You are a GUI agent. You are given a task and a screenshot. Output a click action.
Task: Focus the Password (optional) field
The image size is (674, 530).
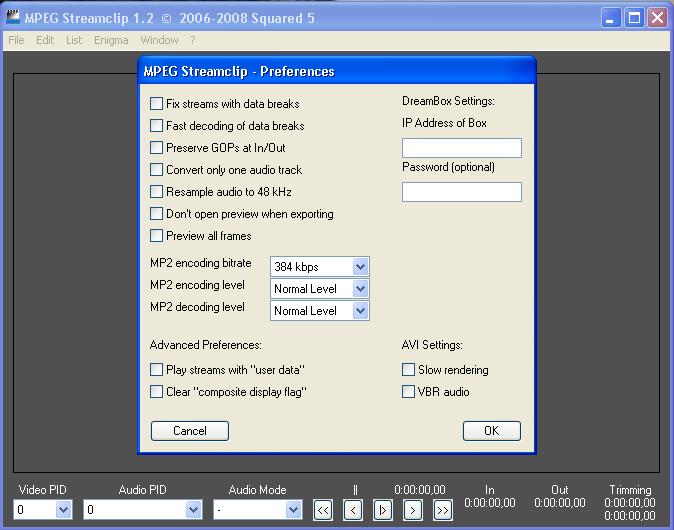click(462, 192)
